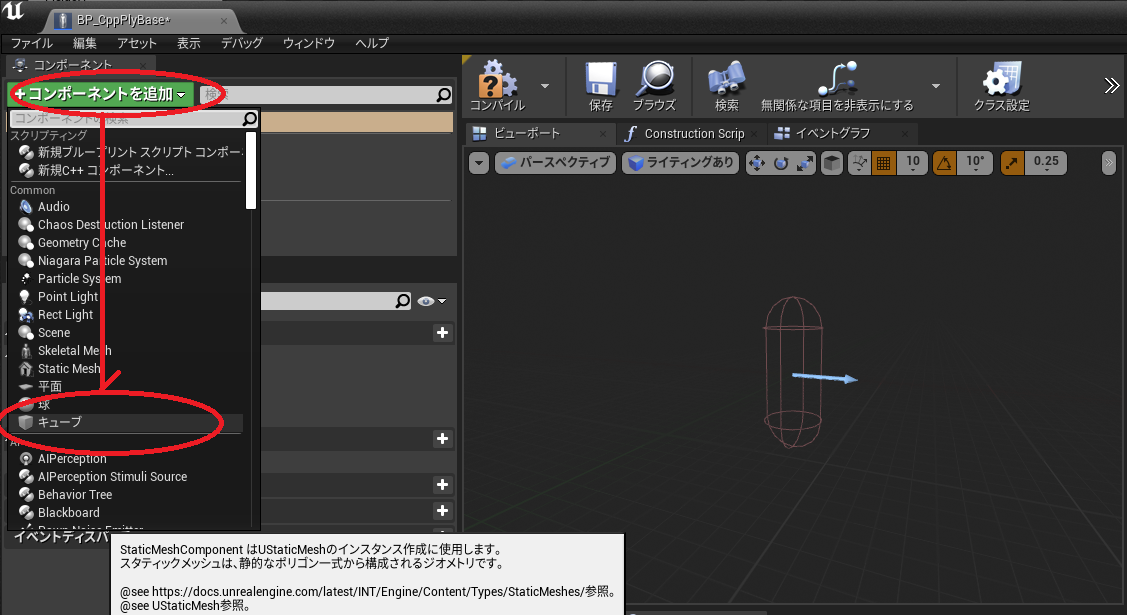Open Lit (ライティングあり) view mode menu

681,163
